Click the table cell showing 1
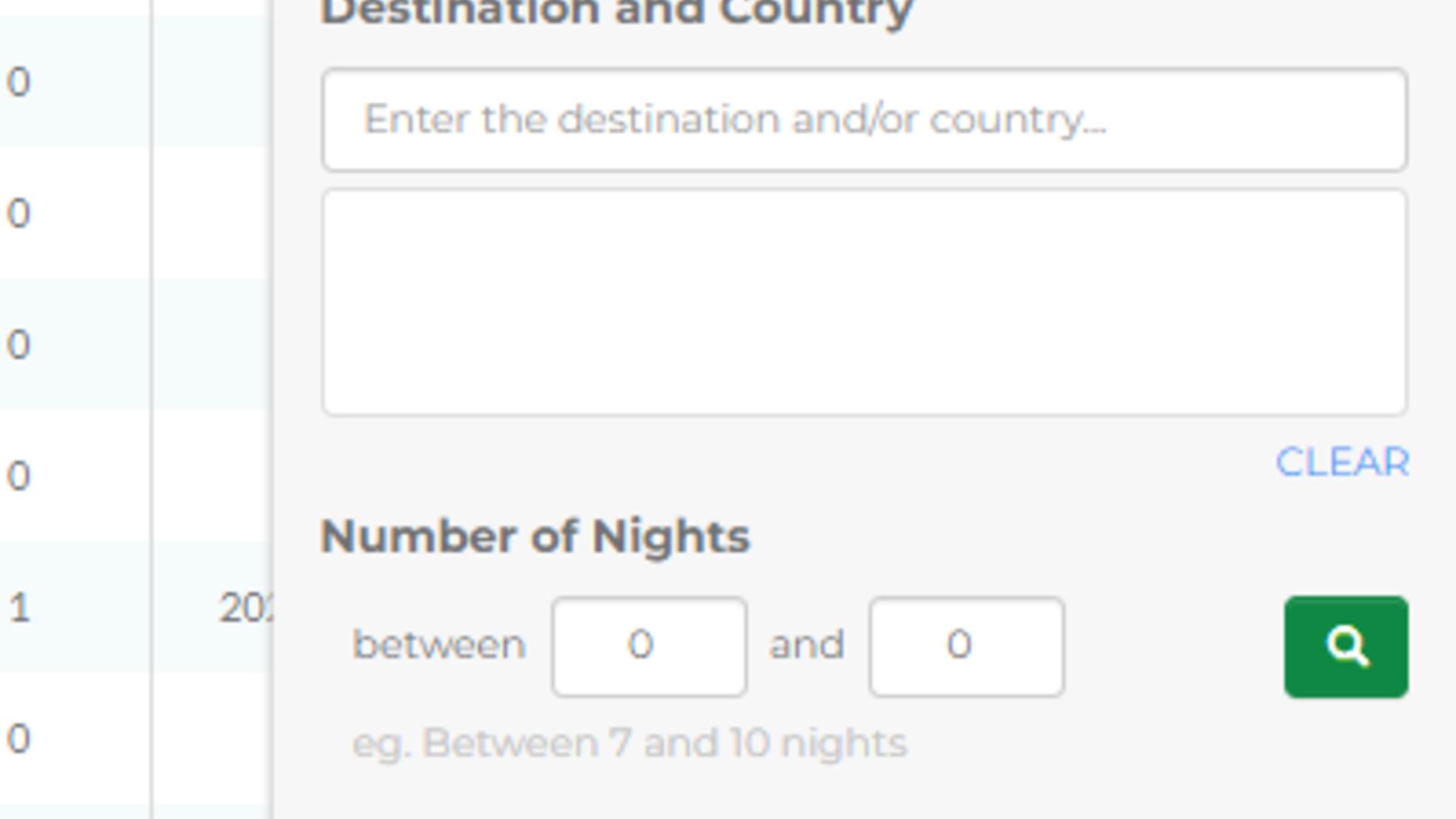Image resolution: width=1456 pixels, height=819 pixels. 20,607
